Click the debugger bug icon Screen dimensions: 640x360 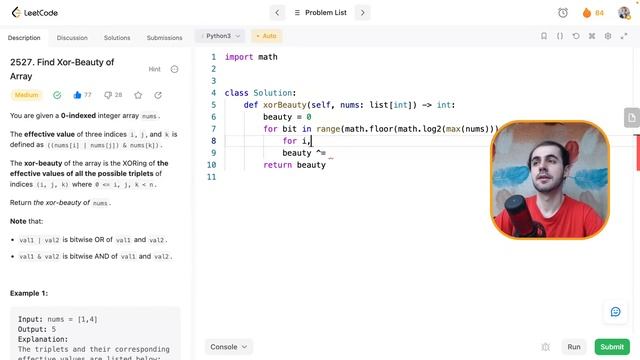(x=546, y=347)
